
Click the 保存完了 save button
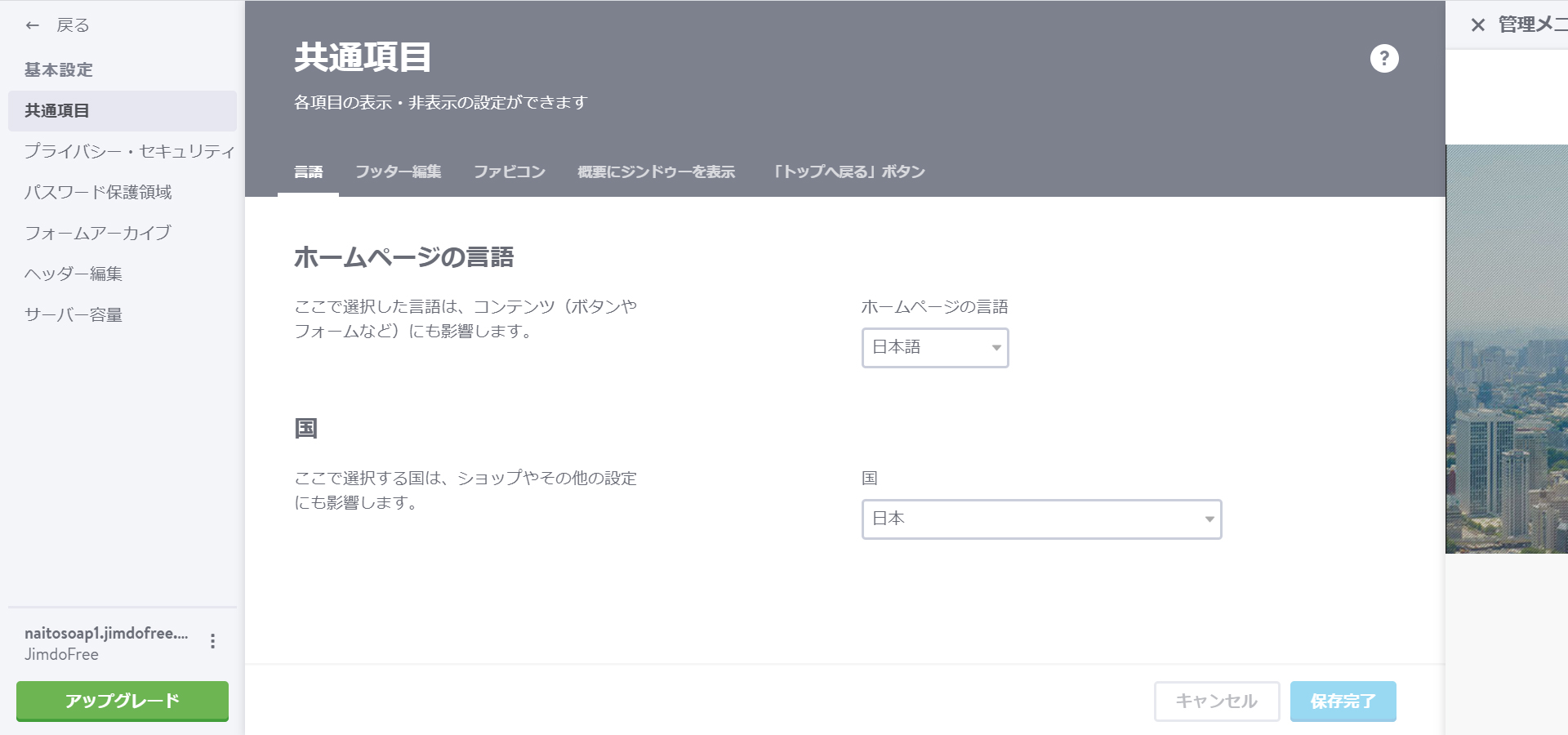pyautogui.click(x=1343, y=701)
